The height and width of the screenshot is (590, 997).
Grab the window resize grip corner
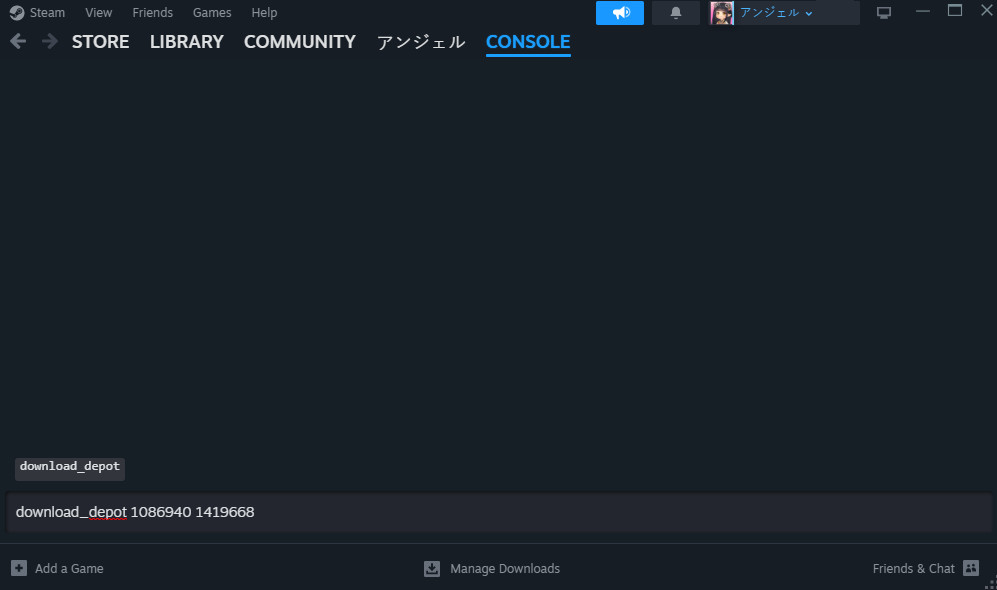991,584
